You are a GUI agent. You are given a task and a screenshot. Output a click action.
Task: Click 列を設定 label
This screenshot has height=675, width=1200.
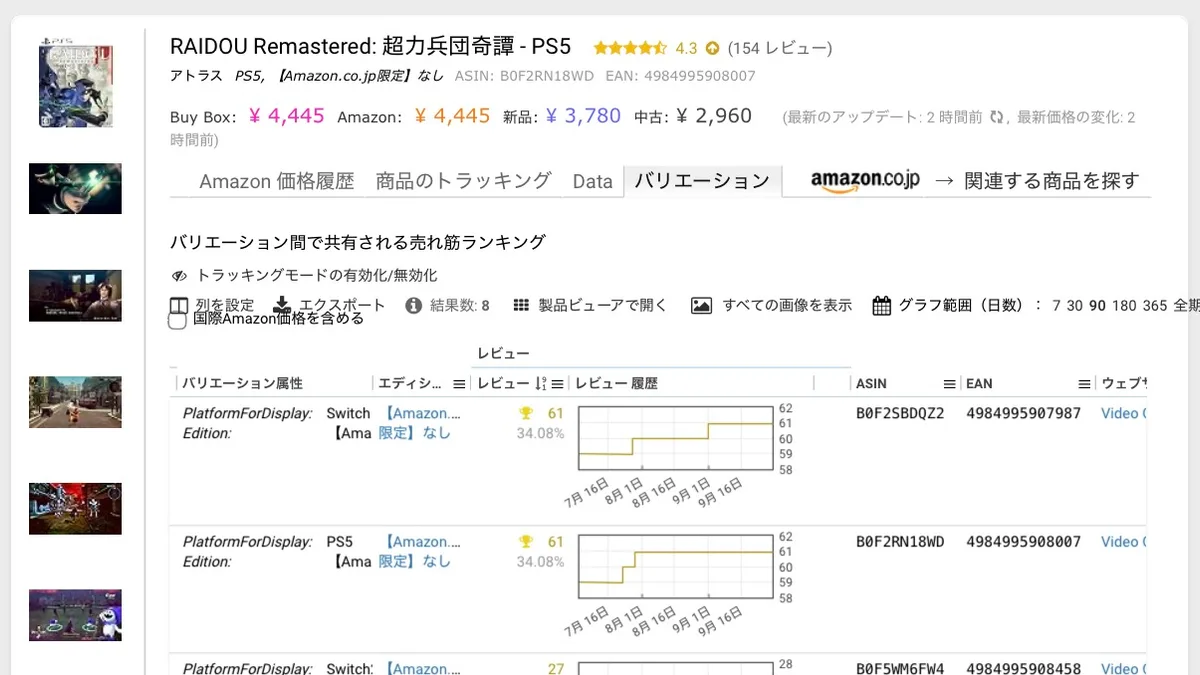[225, 305]
